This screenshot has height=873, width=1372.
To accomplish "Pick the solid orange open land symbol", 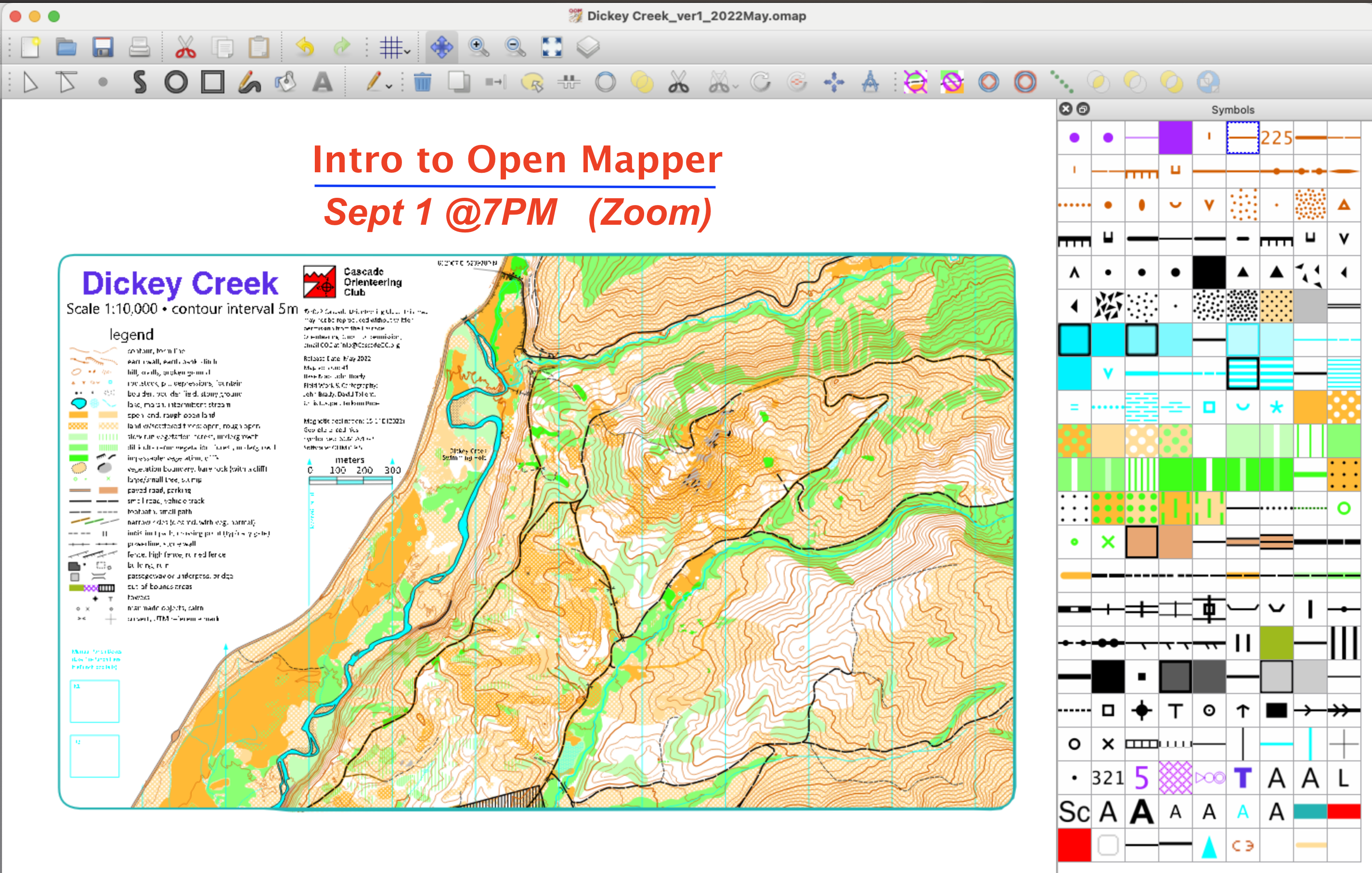I will click(1310, 407).
